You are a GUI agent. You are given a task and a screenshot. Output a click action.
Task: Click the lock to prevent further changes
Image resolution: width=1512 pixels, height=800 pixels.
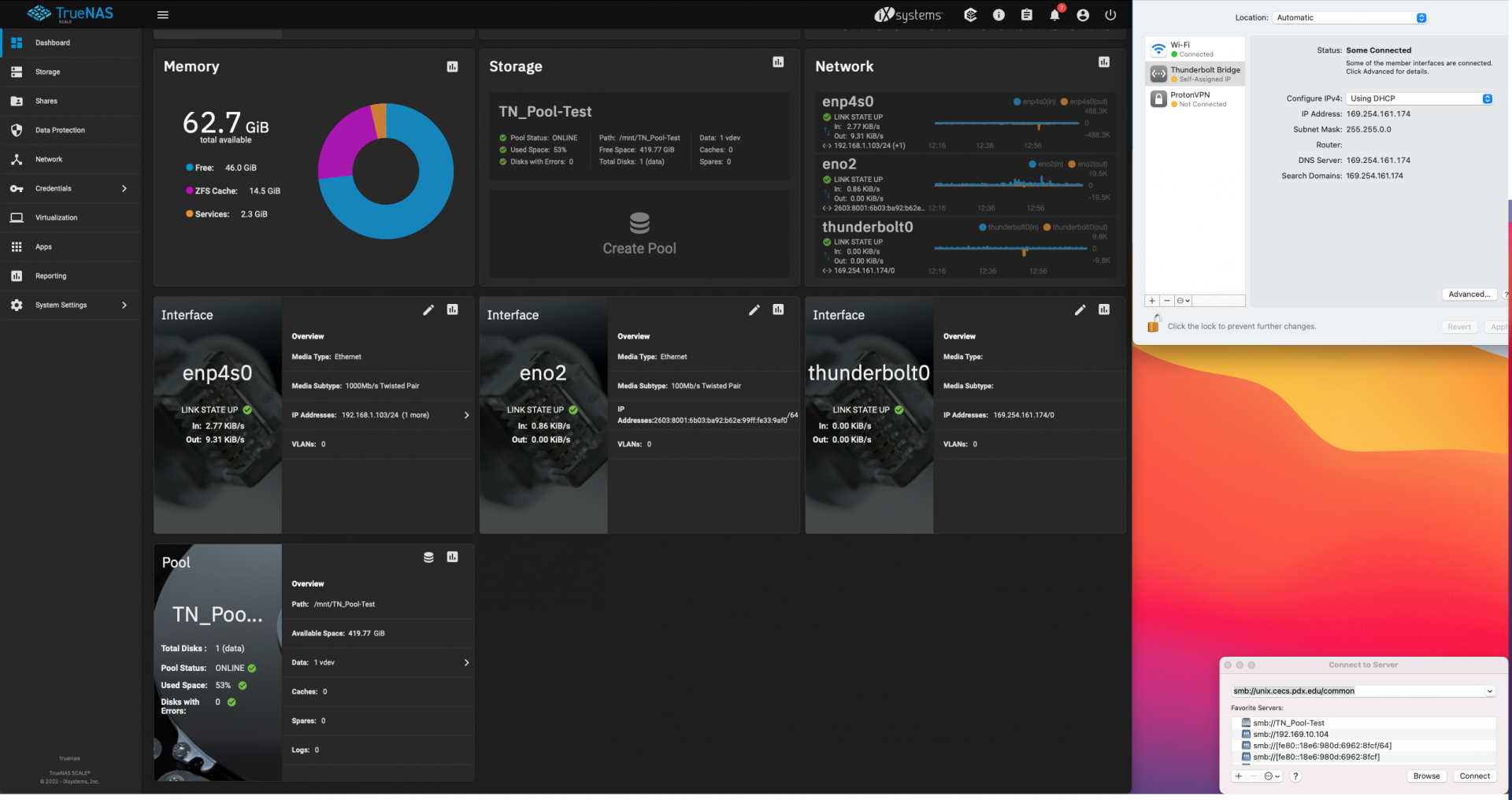[1154, 324]
